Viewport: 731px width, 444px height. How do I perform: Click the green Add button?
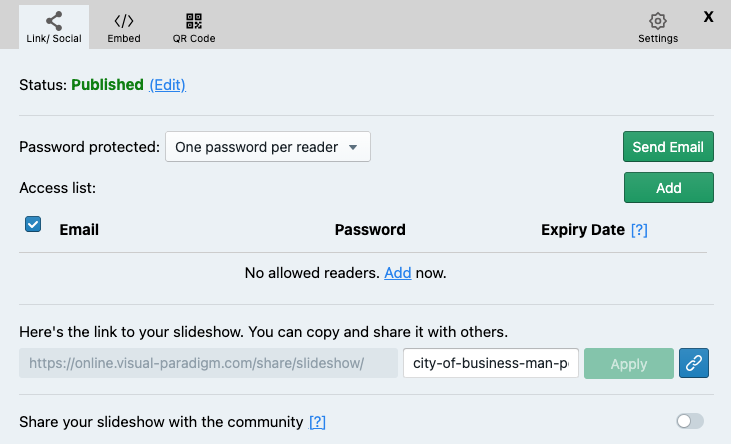(668, 188)
